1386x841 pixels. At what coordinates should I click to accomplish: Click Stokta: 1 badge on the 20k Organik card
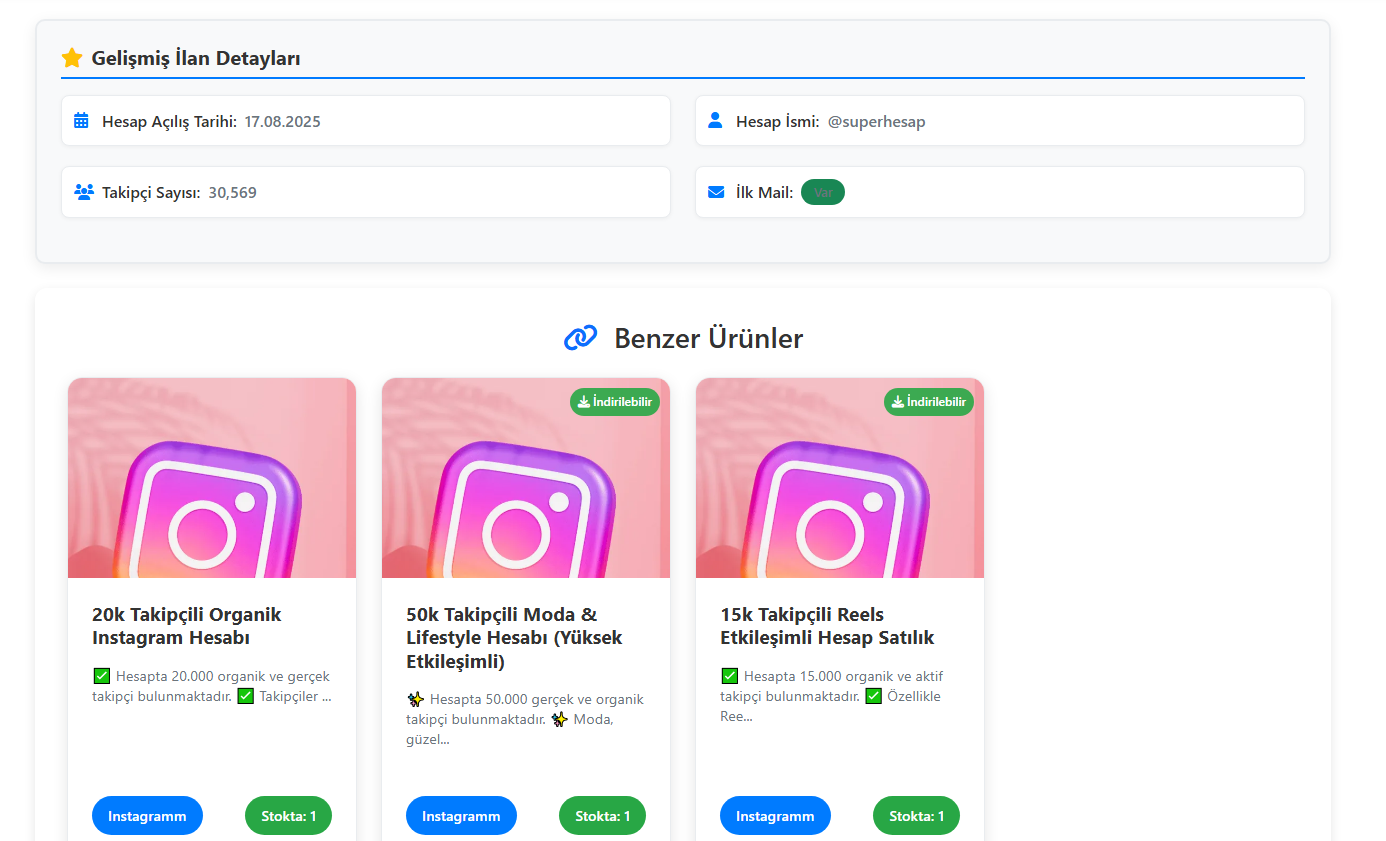pyautogui.click(x=288, y=816)
